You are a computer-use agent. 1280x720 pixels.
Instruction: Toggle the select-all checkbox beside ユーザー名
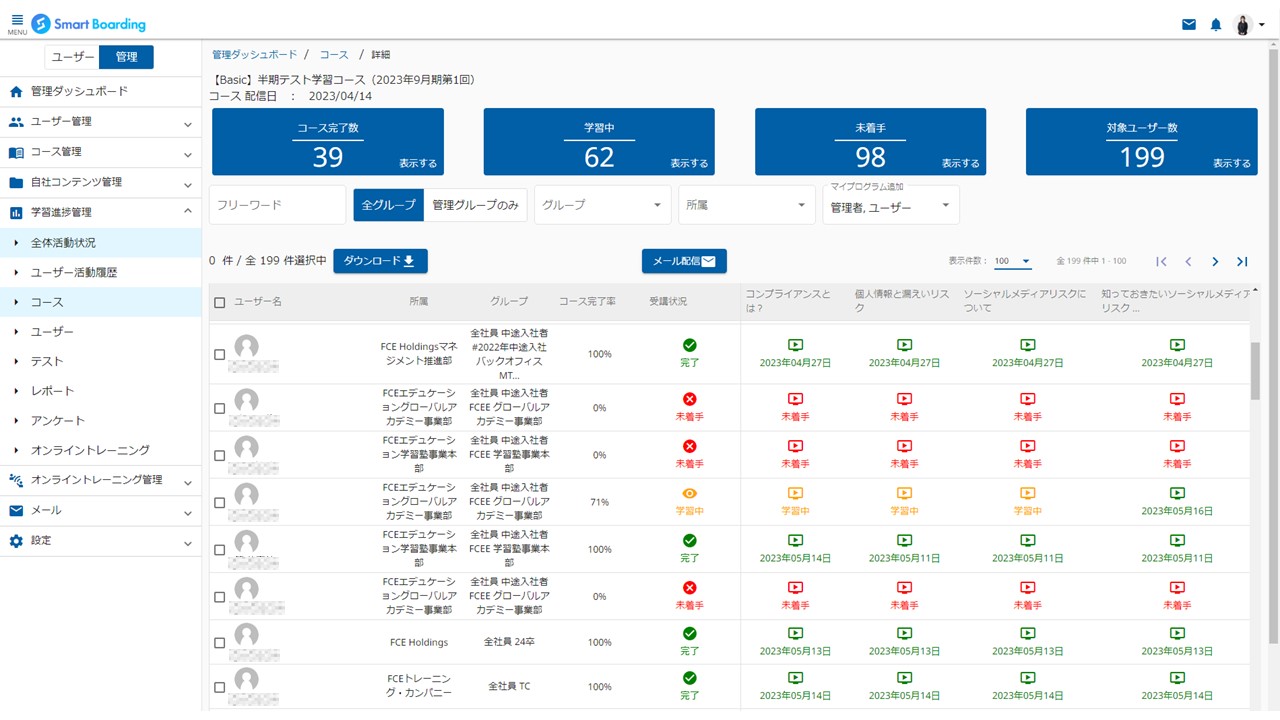pos(220,302)
